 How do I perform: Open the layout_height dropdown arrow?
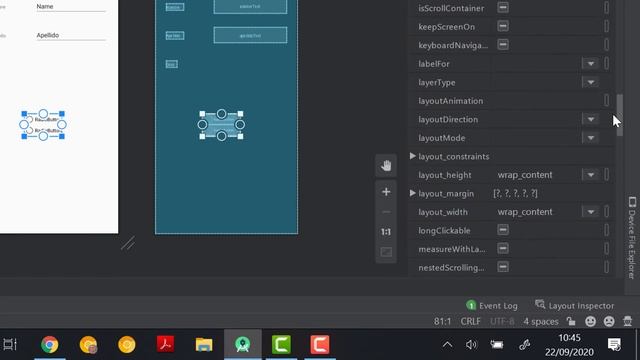click(591, 175)
